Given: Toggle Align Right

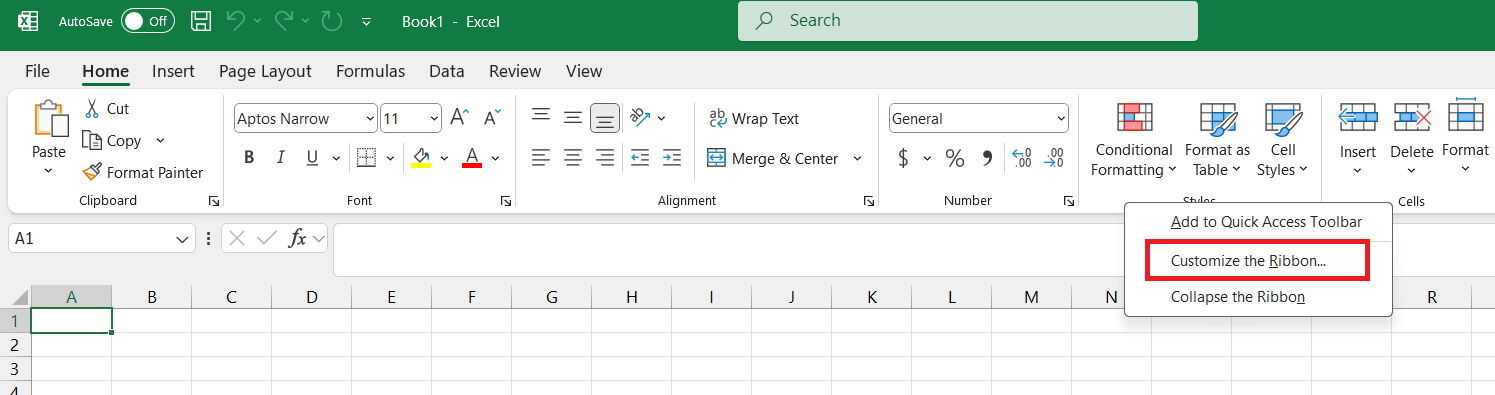Looking at the screenshot, I should pos(605,158).
